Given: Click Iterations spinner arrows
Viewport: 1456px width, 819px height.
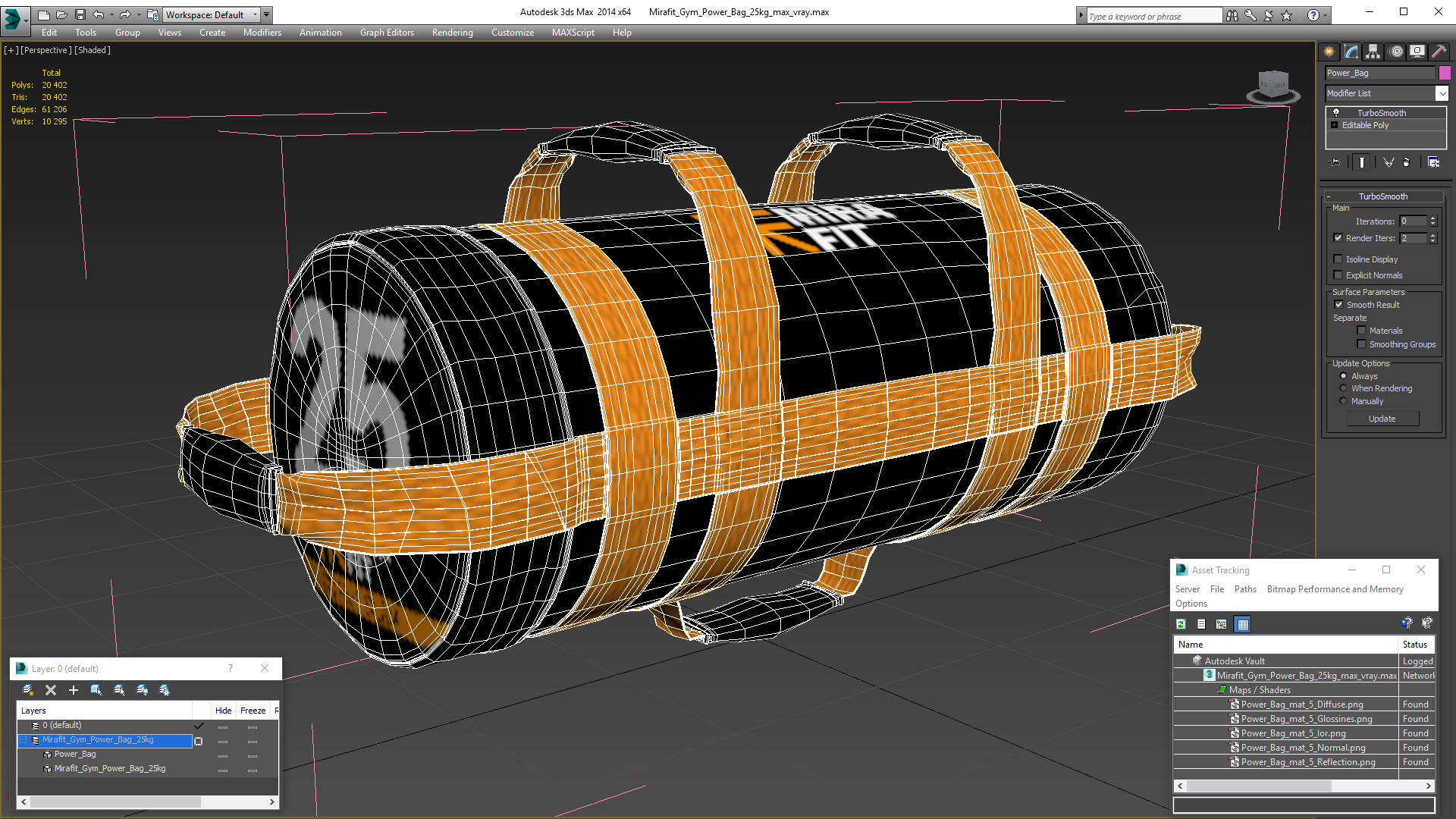Looking at the screenshot, I should [x=1432, y=221].
